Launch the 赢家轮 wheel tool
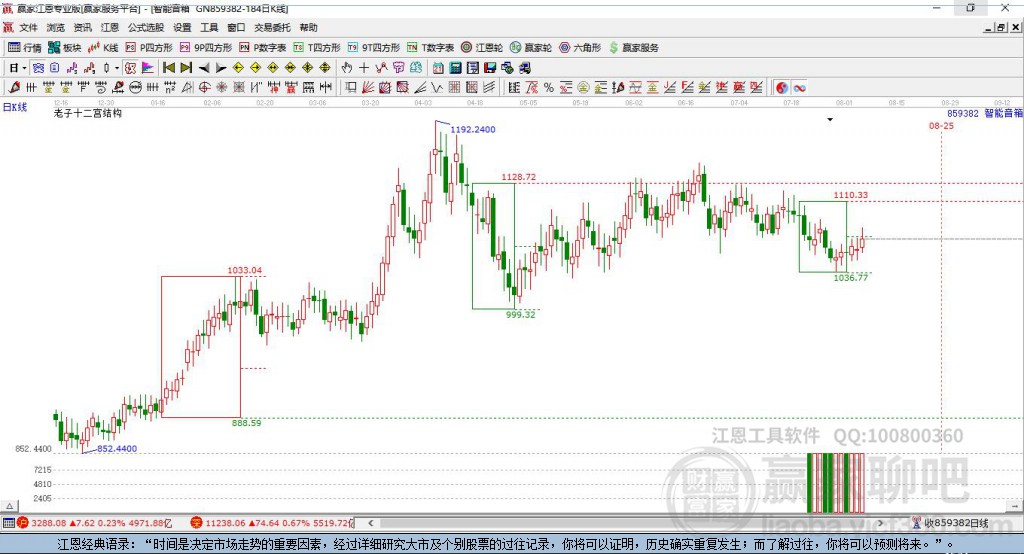The height and width of the screenshot is (554, 1024). [531, 48]
